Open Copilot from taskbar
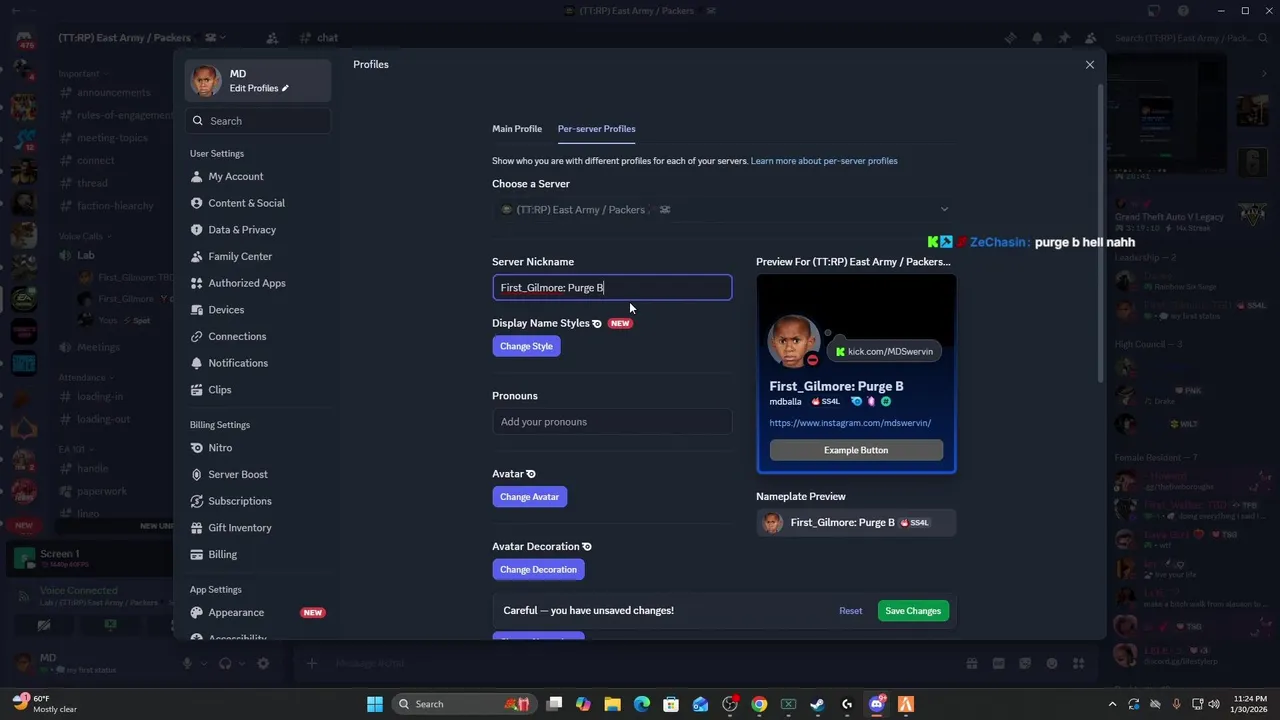The width and height of the screenshot is (1280, 720). pos(583,704)
